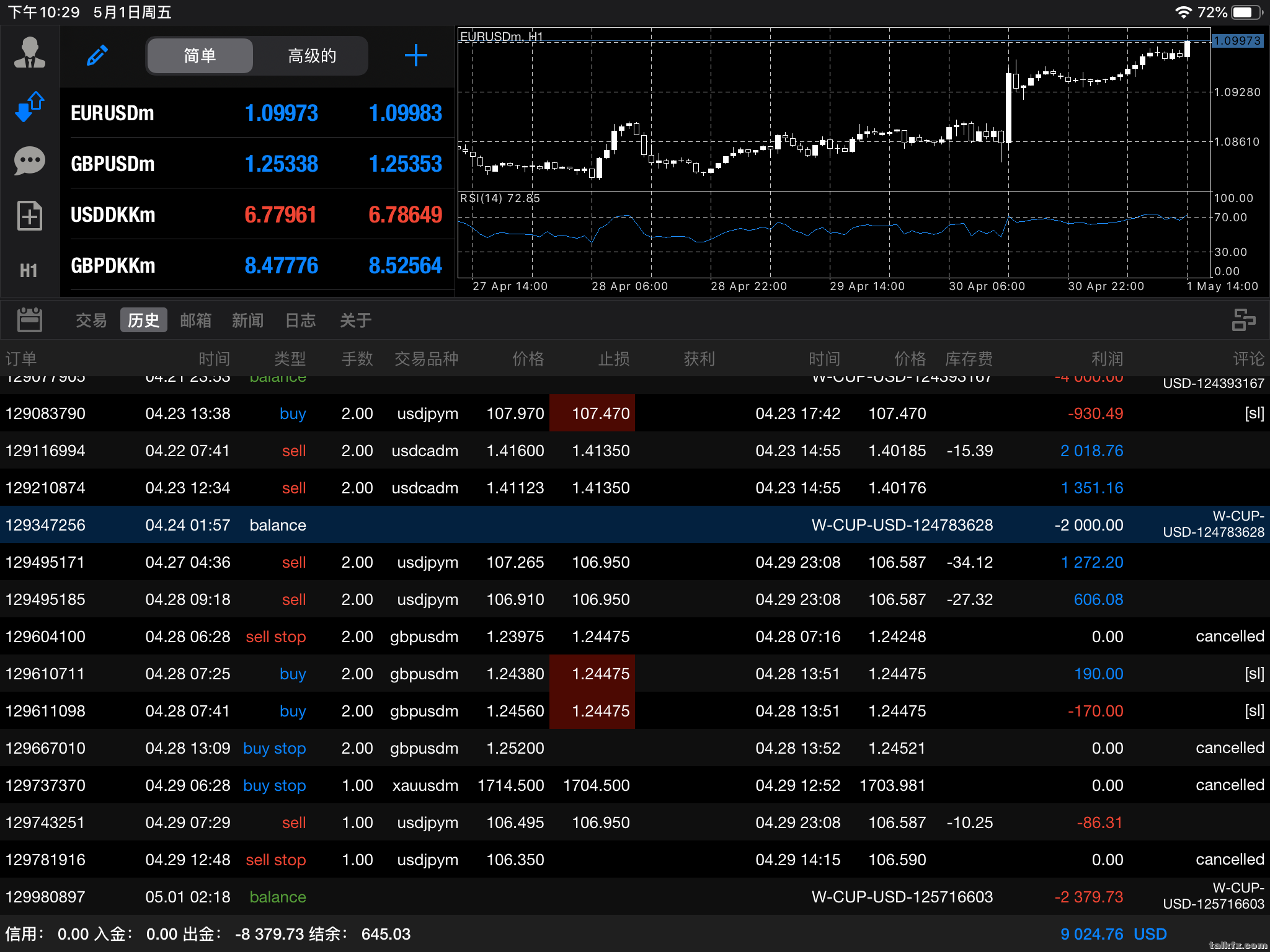Tap the 2 018.76 profit value
This screenshot has width=1270, height=952.
[1091, 451]
